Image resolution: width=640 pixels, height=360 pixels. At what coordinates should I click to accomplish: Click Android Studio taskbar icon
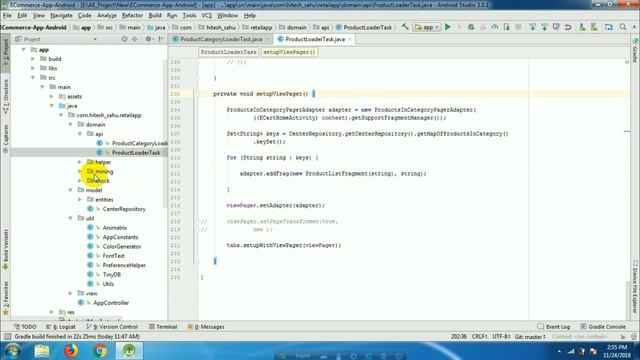coord(129,351)
